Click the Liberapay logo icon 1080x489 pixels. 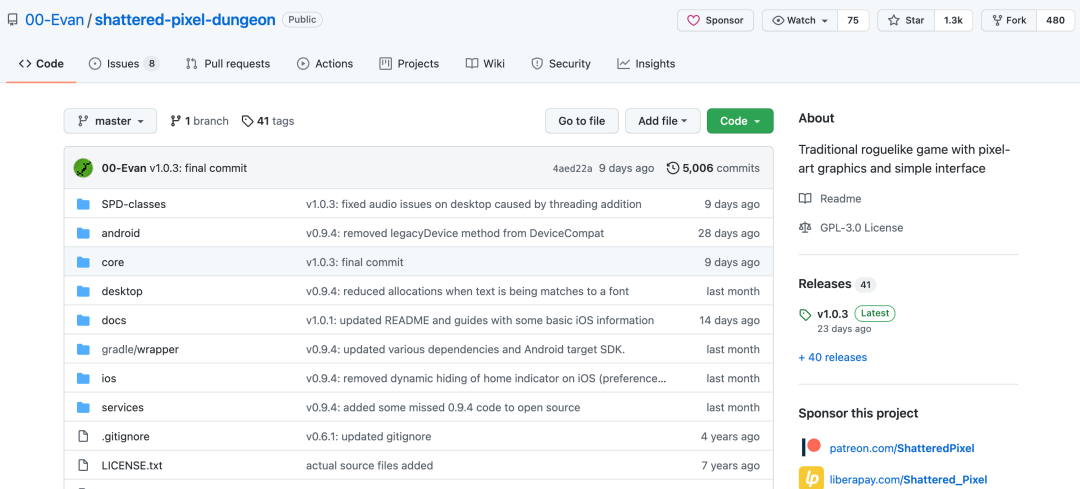tap(811, 478)
